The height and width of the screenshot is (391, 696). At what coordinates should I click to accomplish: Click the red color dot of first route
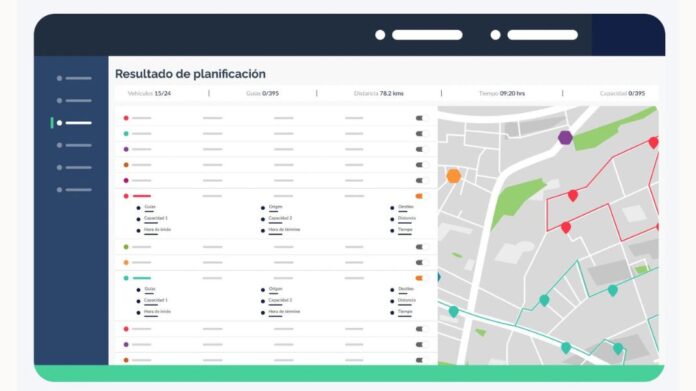(126, 118)
